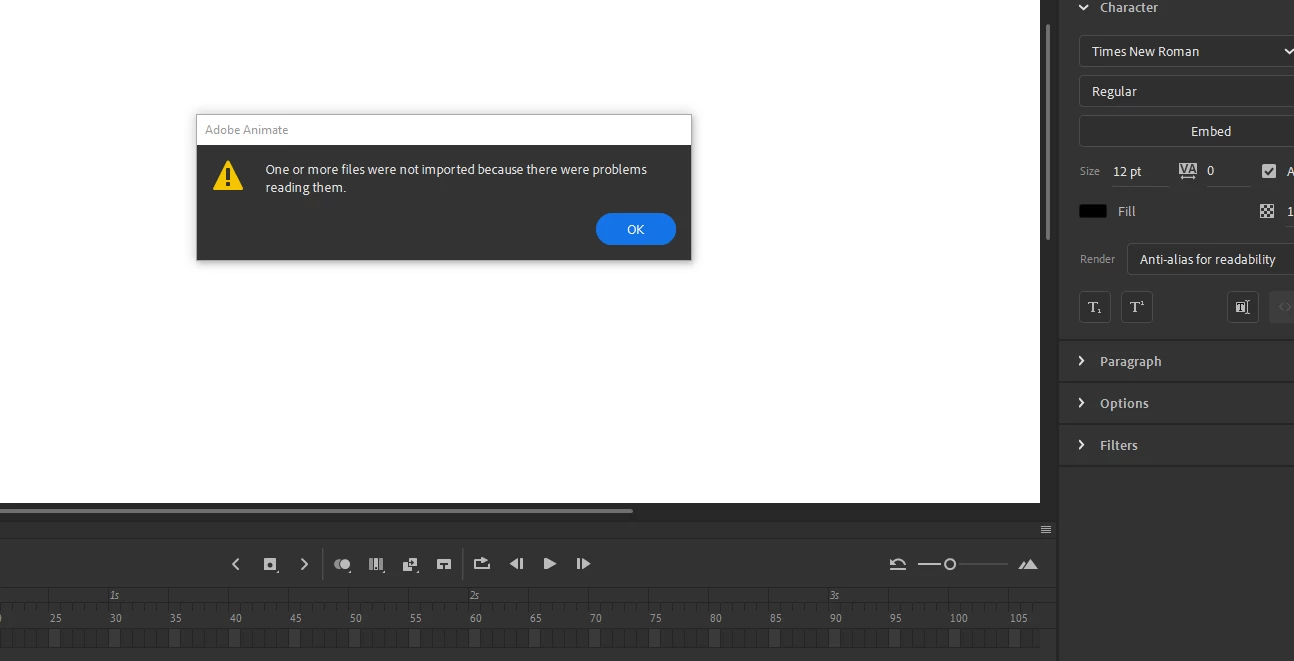Go to next keyframe arrow
The height and width of the screenshot is (661, 1294).
[304, 564]
